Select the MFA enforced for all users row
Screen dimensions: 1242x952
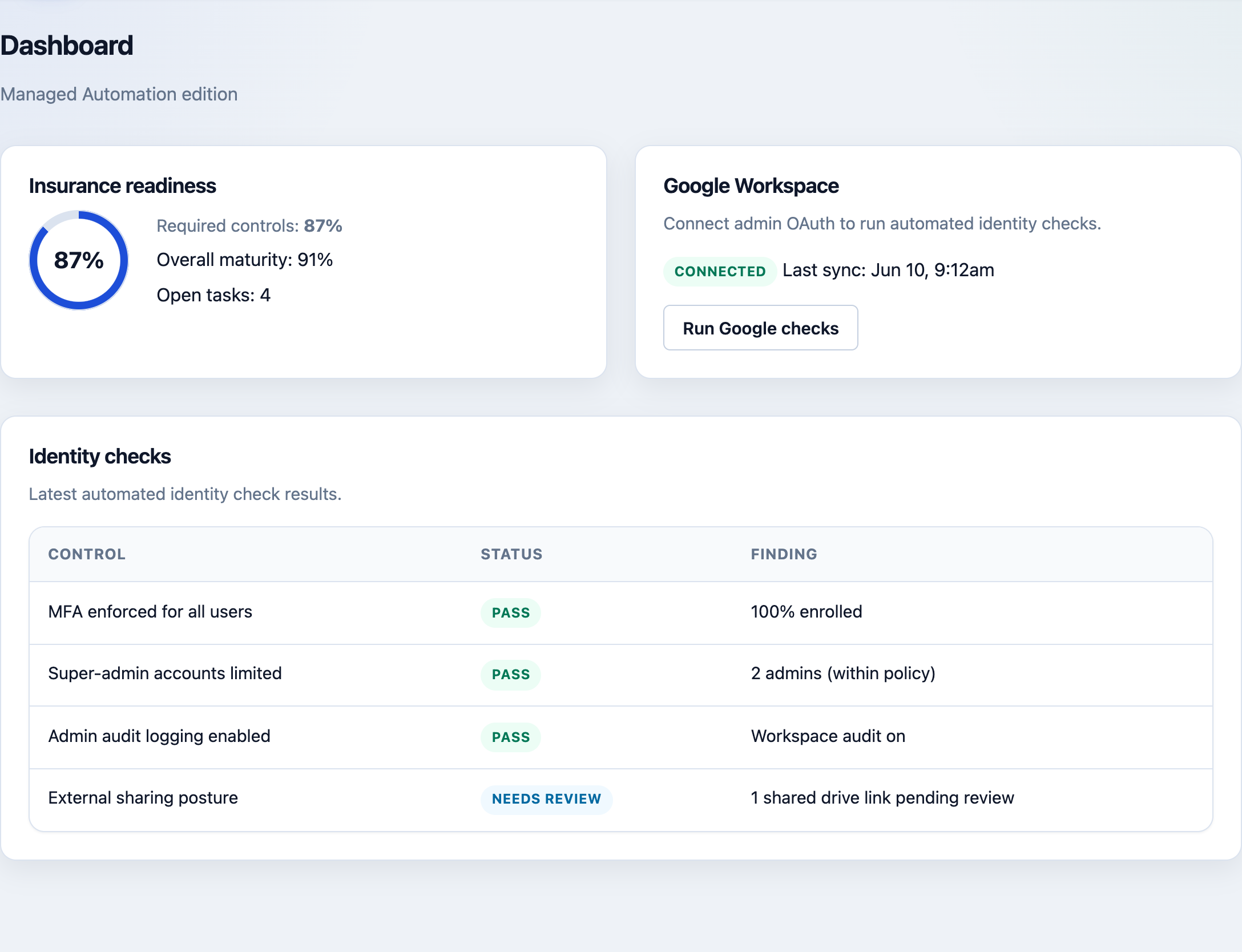621,613
